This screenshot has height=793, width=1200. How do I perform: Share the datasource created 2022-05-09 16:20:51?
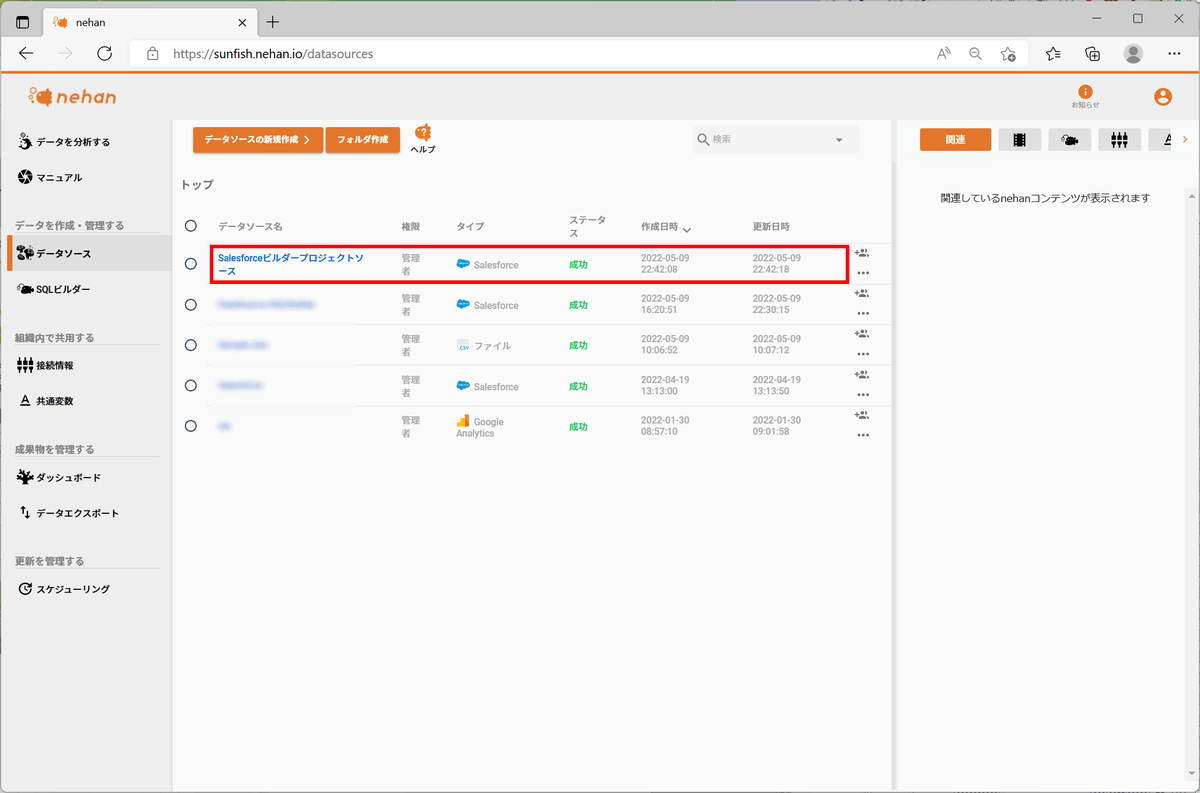861,294
